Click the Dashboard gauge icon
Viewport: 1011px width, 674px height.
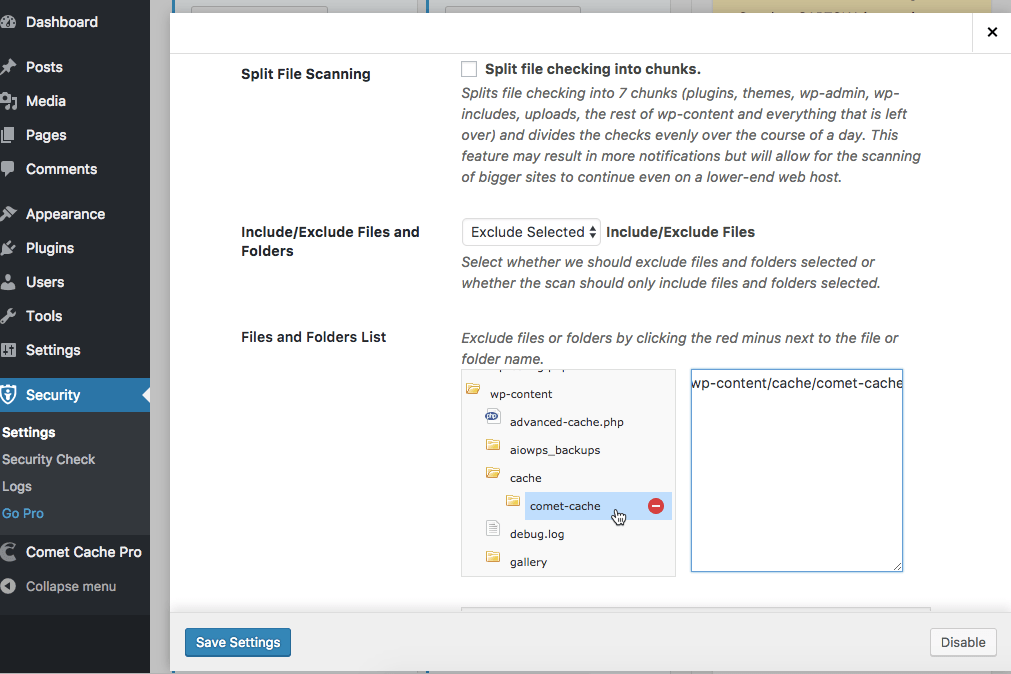point(8,22)
